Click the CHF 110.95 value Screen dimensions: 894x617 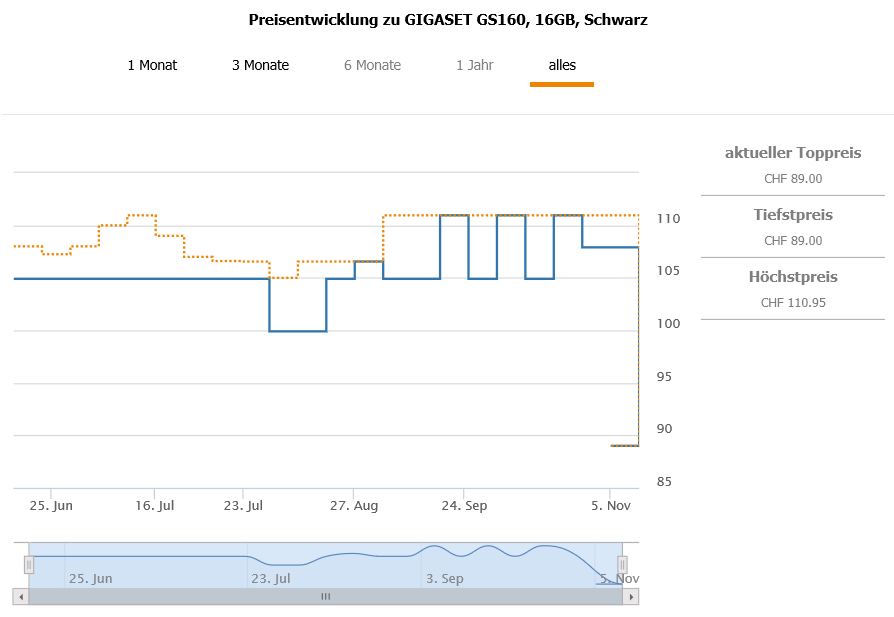coord(793,303)
